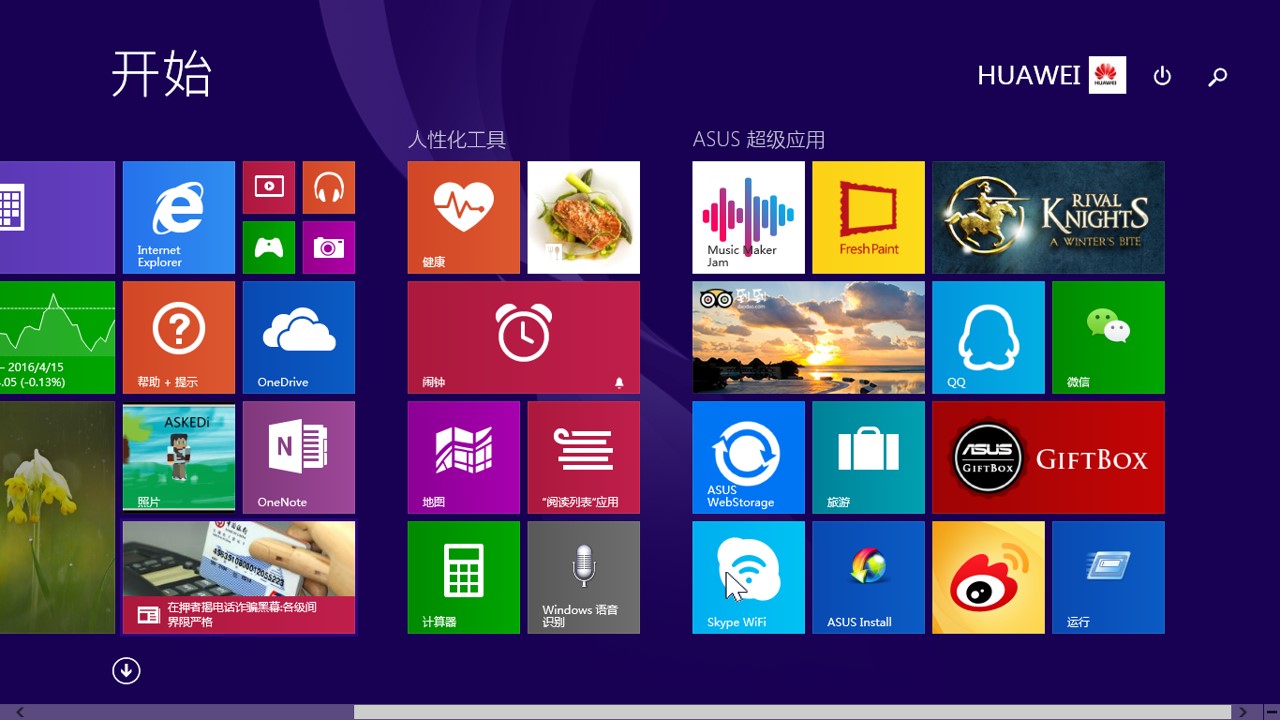Click the search magnifier icon
Viewport: 1280px width, 720px height.
point(1217,76)
